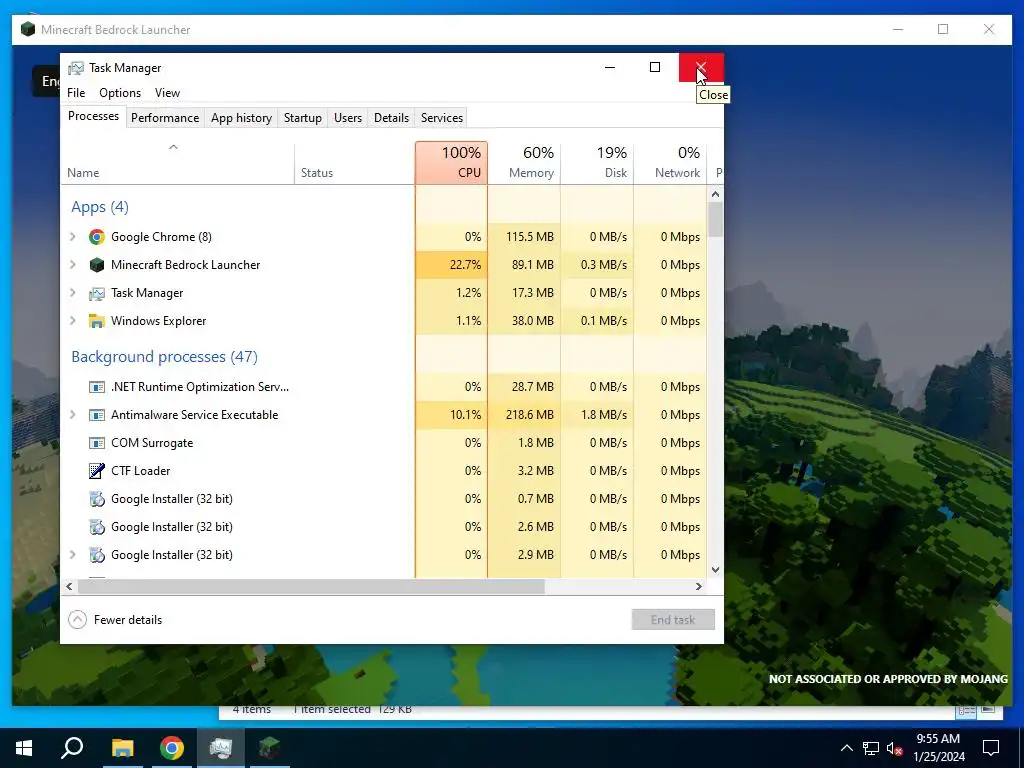Viewport: 1024px width, 768px height.
Task: Open Google Chrome from the taskbar
Action: [172, 748]
